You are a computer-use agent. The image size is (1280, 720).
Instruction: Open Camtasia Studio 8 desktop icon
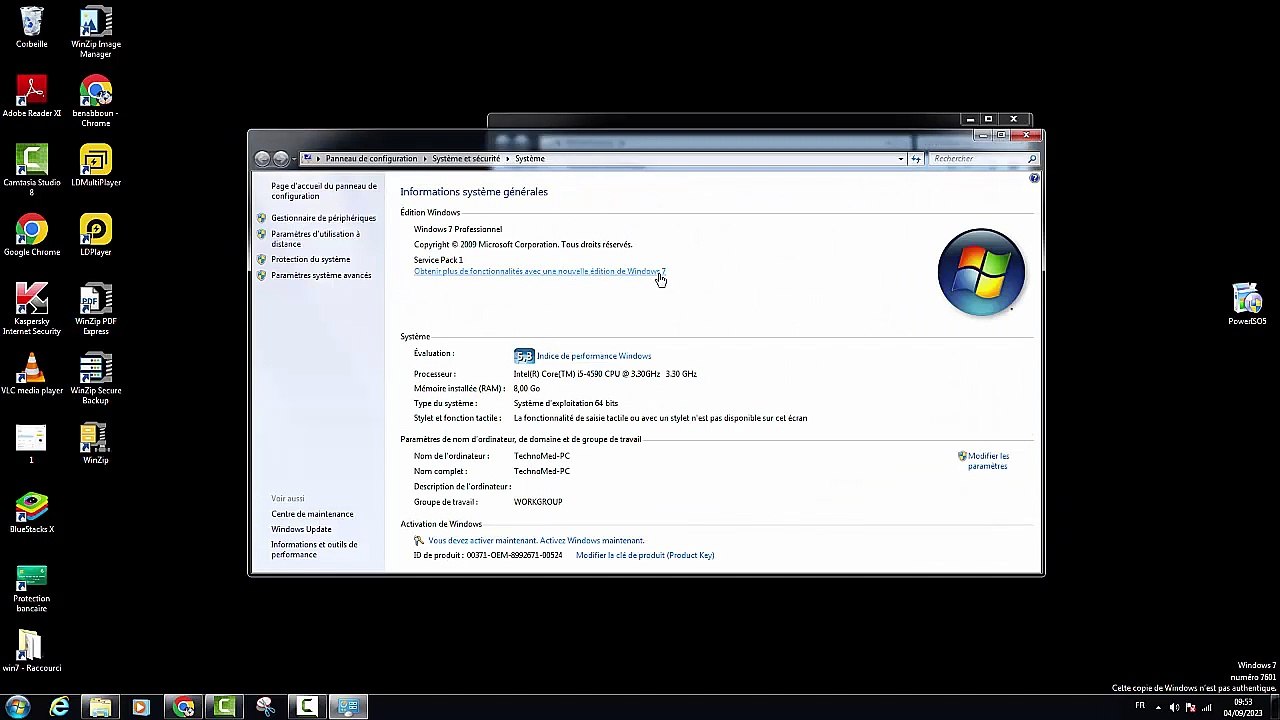tap(32, 170)
